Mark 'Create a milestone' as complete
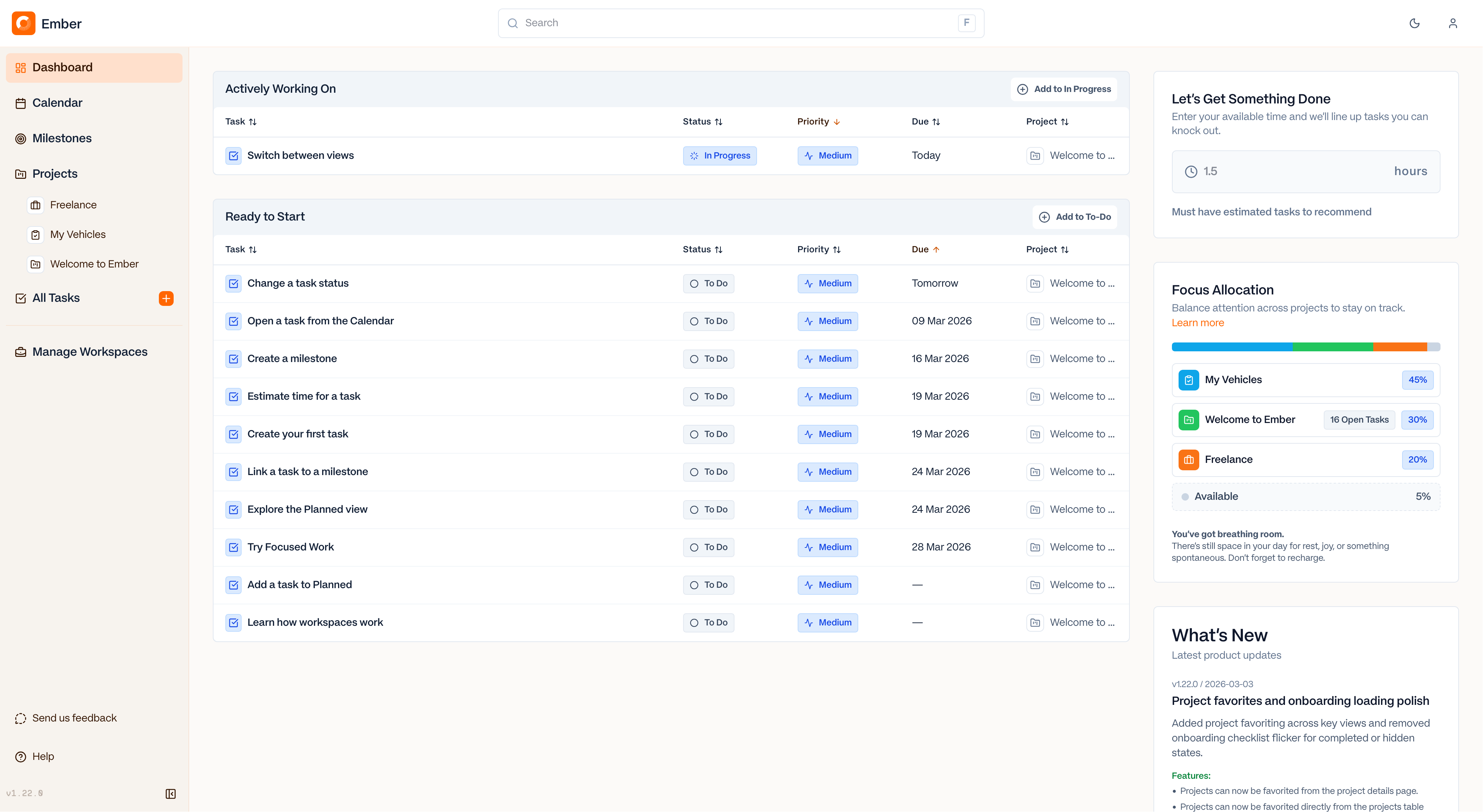 point(233,358)
